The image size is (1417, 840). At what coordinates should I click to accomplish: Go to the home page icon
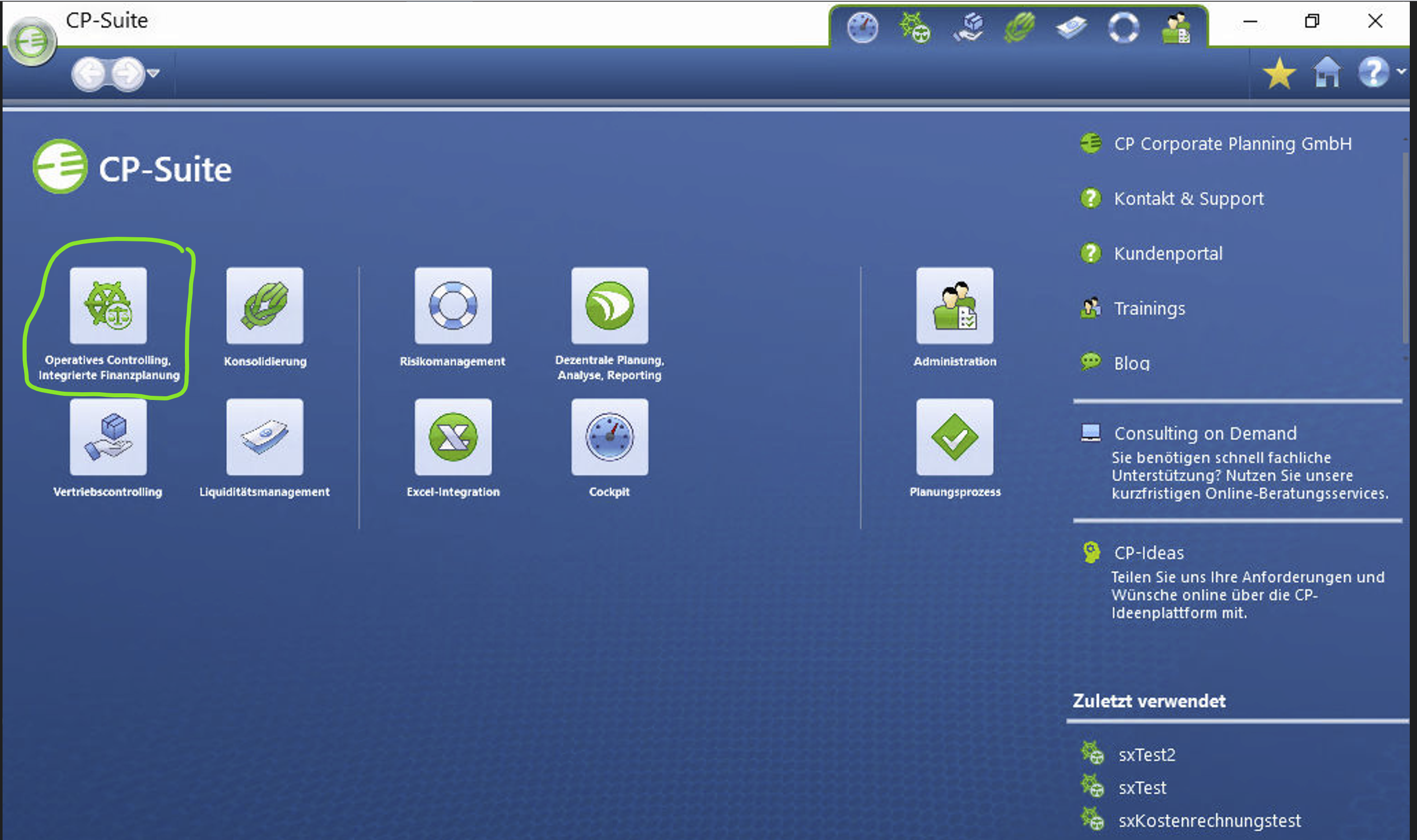(x=1326, y=73)
